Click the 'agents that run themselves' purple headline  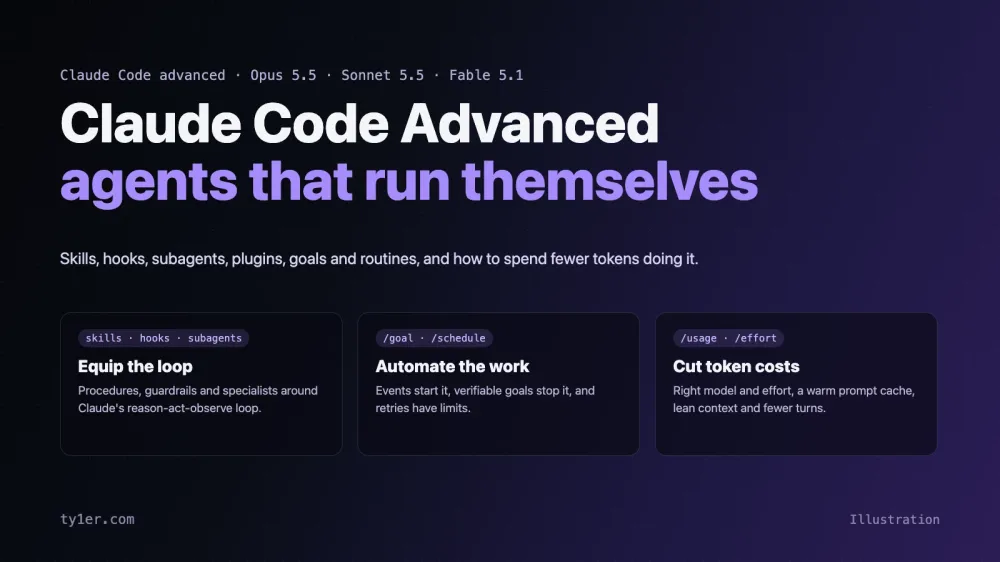coord(409,182)
